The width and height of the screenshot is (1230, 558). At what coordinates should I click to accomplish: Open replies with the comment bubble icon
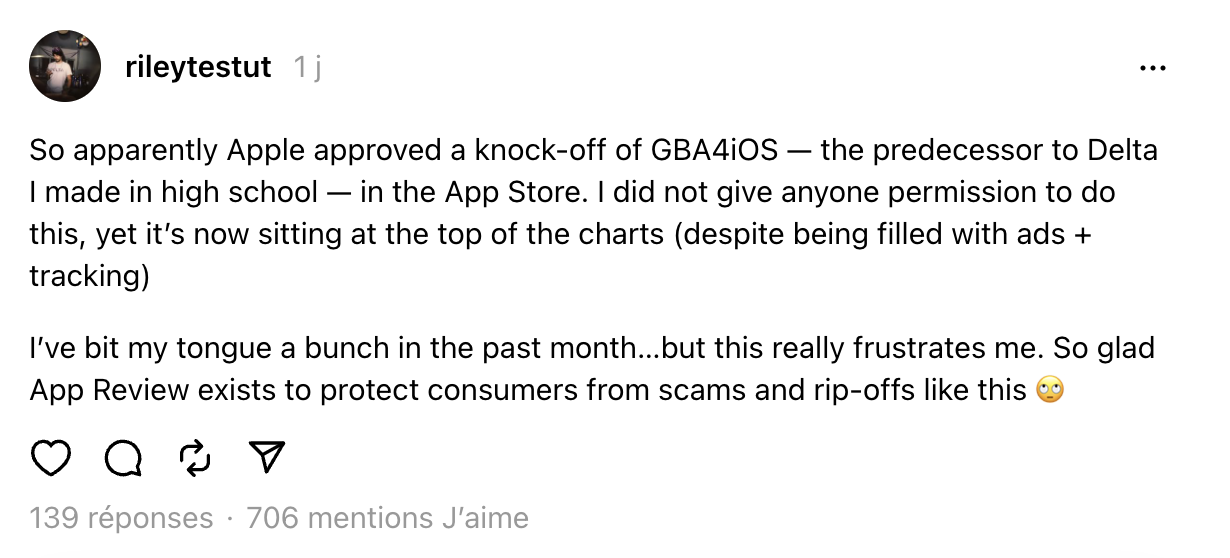point(123,458)
